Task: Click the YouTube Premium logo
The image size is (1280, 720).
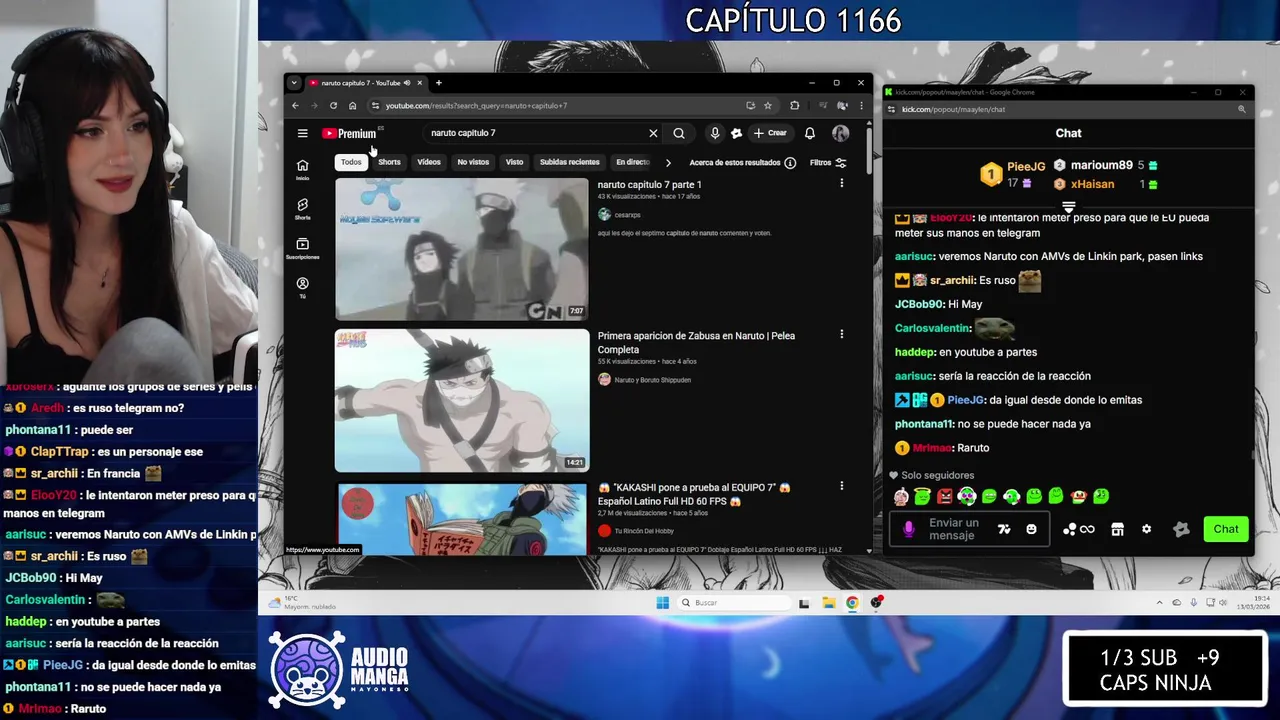Action: tap(350, 133)
